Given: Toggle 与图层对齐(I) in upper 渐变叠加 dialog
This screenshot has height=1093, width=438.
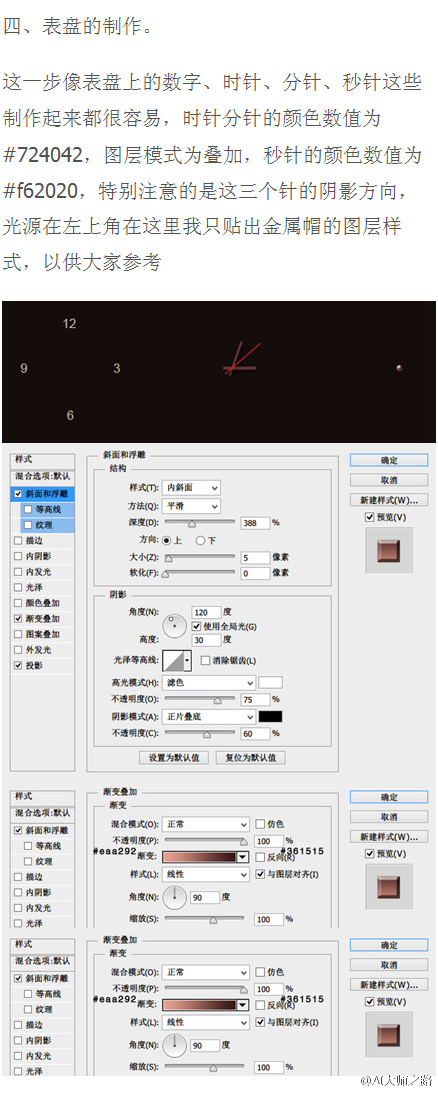Looking at the screenshot, I should [x=260, y=874].
